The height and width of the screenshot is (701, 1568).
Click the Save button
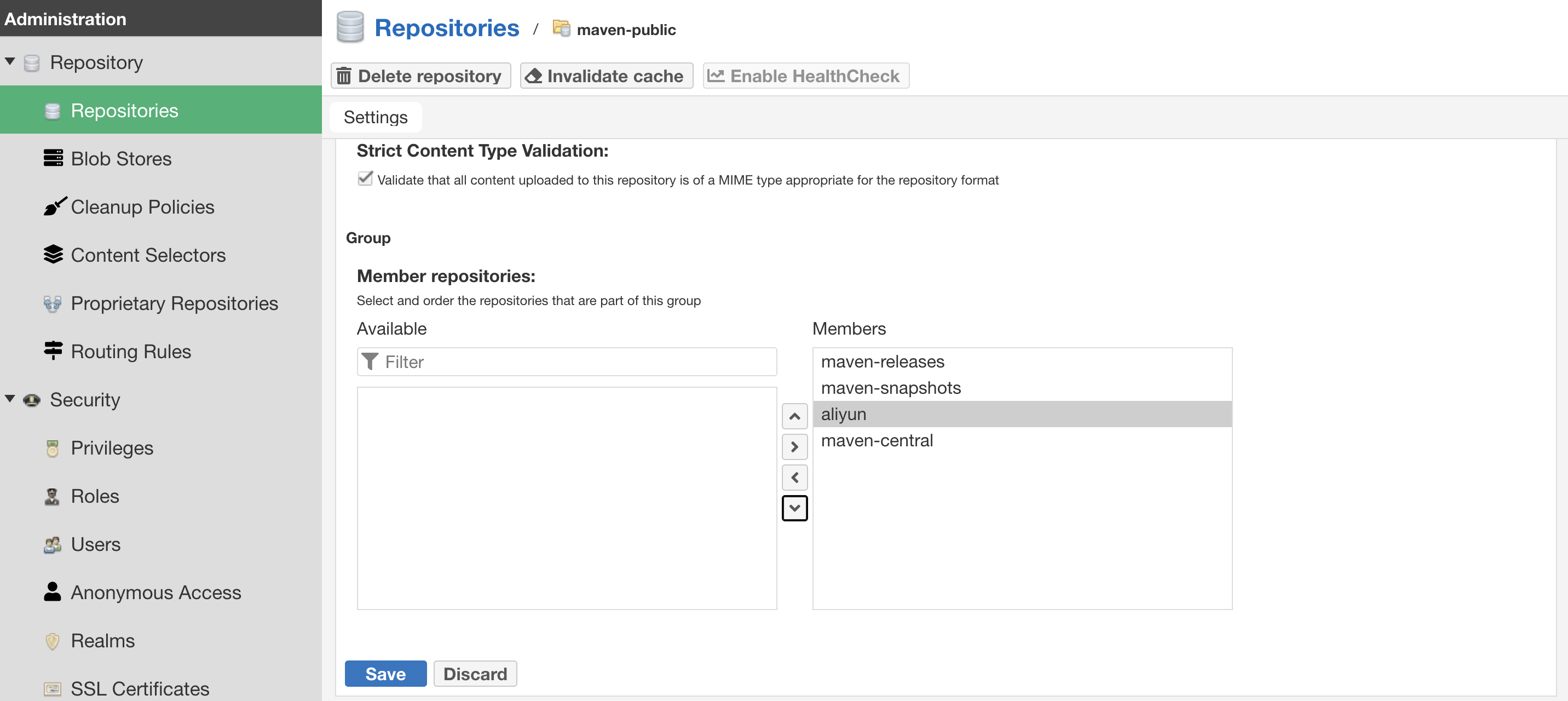click(385, 674)
